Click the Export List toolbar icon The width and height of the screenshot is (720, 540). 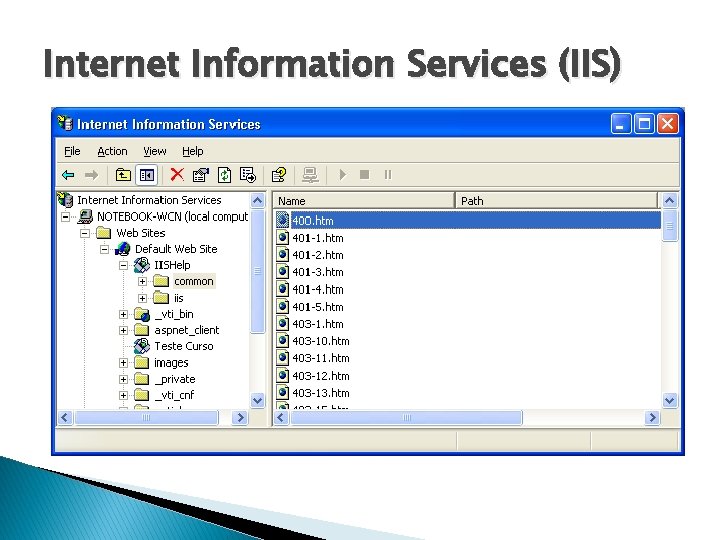tap(248, 175)
